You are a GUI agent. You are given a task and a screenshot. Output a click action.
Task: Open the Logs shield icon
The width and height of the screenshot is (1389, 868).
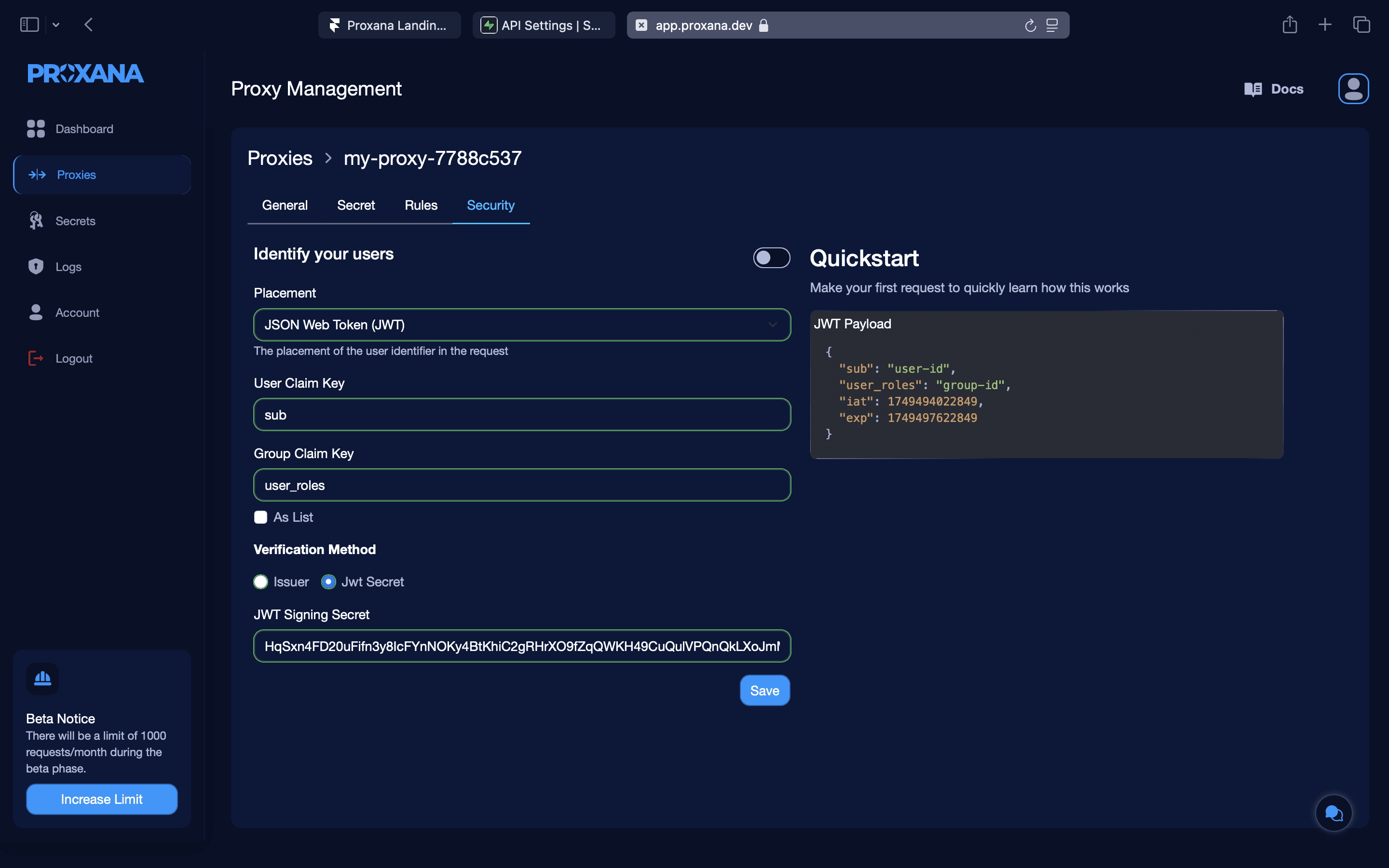coord(36,266)
